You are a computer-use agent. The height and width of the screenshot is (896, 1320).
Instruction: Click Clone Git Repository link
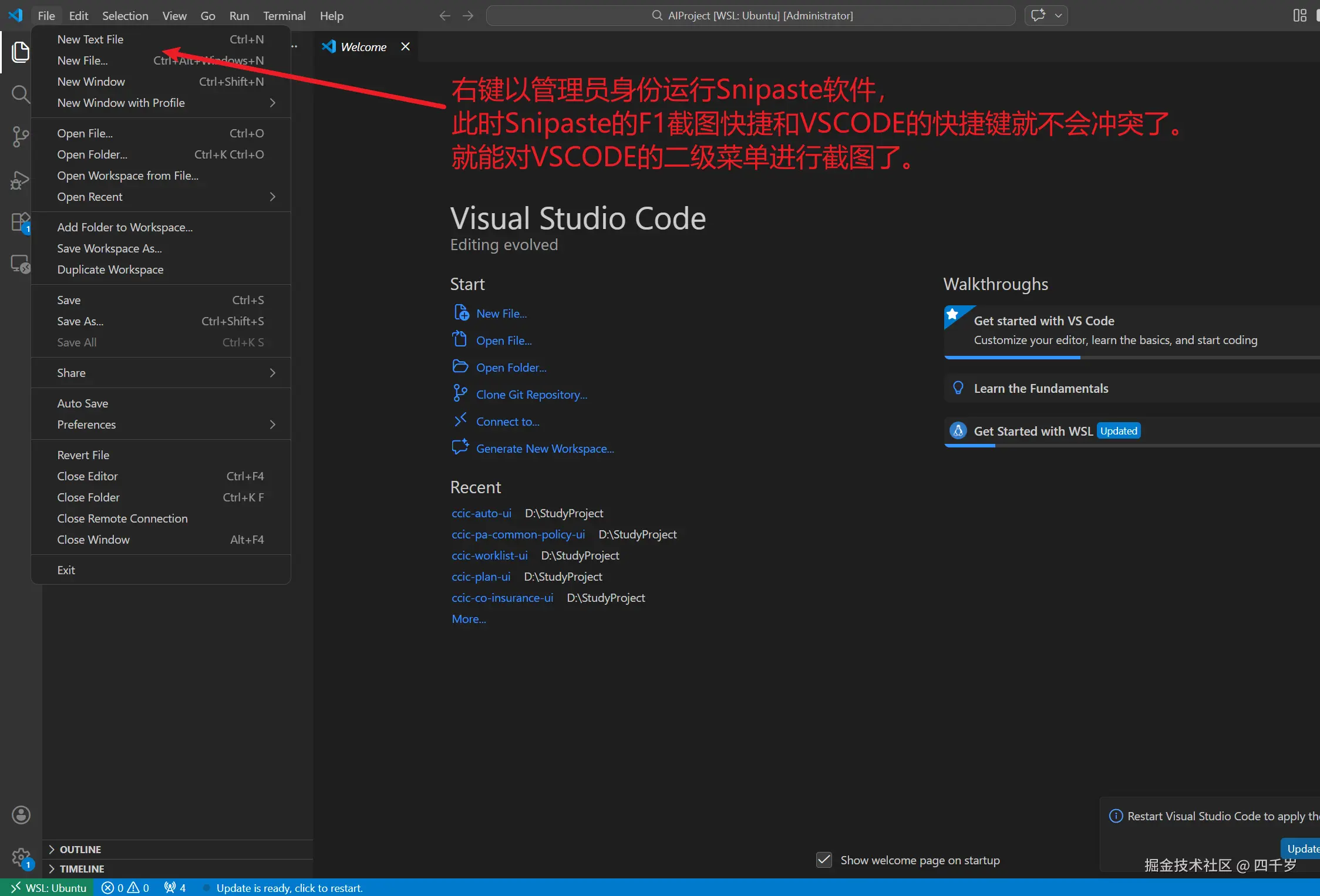(x=531, y=395)
